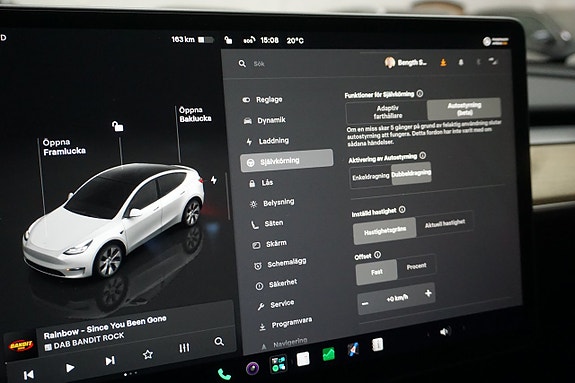Select Aktuell hastighet speed option
The image size is (575, 383).
point(445,223)
